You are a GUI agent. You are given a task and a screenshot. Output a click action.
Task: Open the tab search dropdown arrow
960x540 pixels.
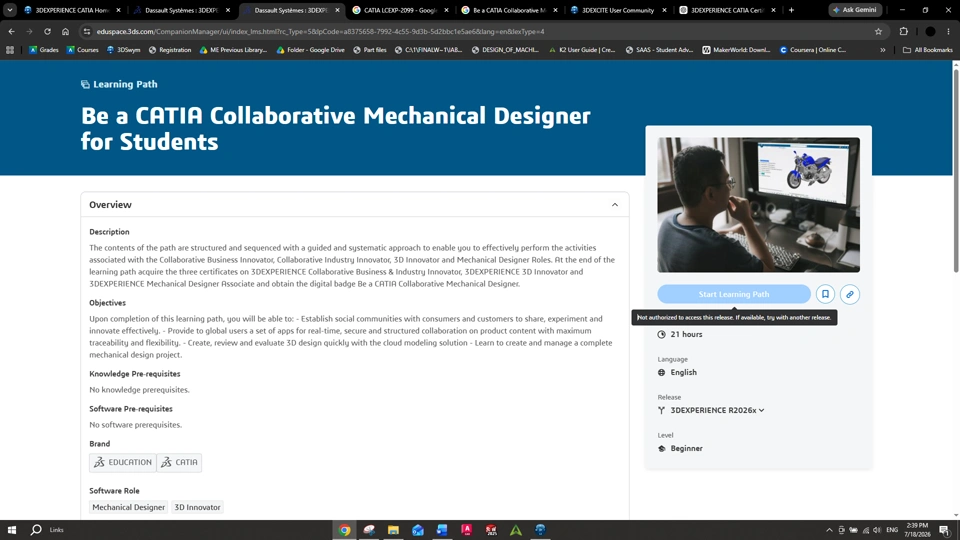pos(10,10)
